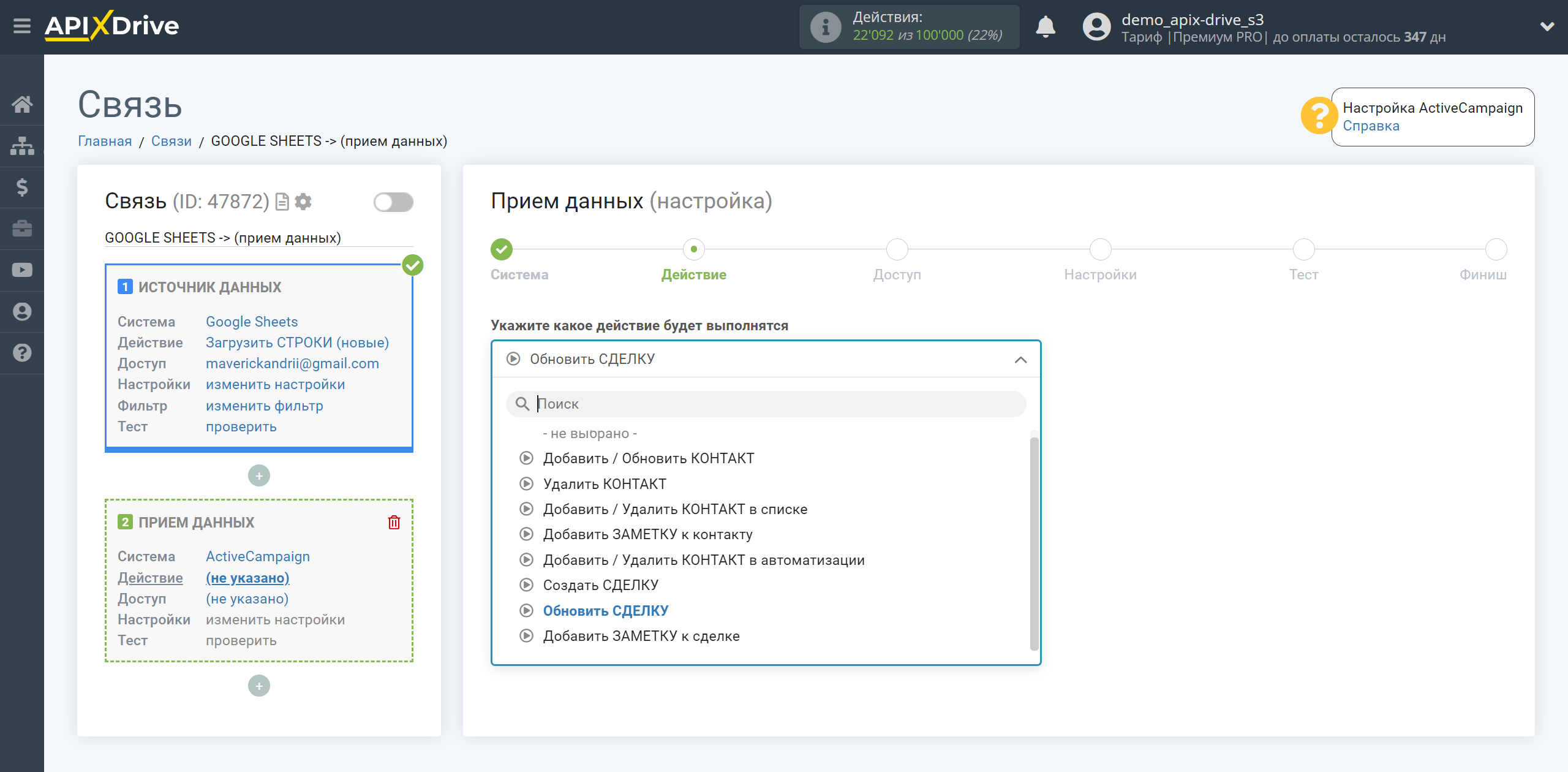Select Добавить / Удалить КОНТАКТ в списке
1568x772 pixels.
point(675,509)
